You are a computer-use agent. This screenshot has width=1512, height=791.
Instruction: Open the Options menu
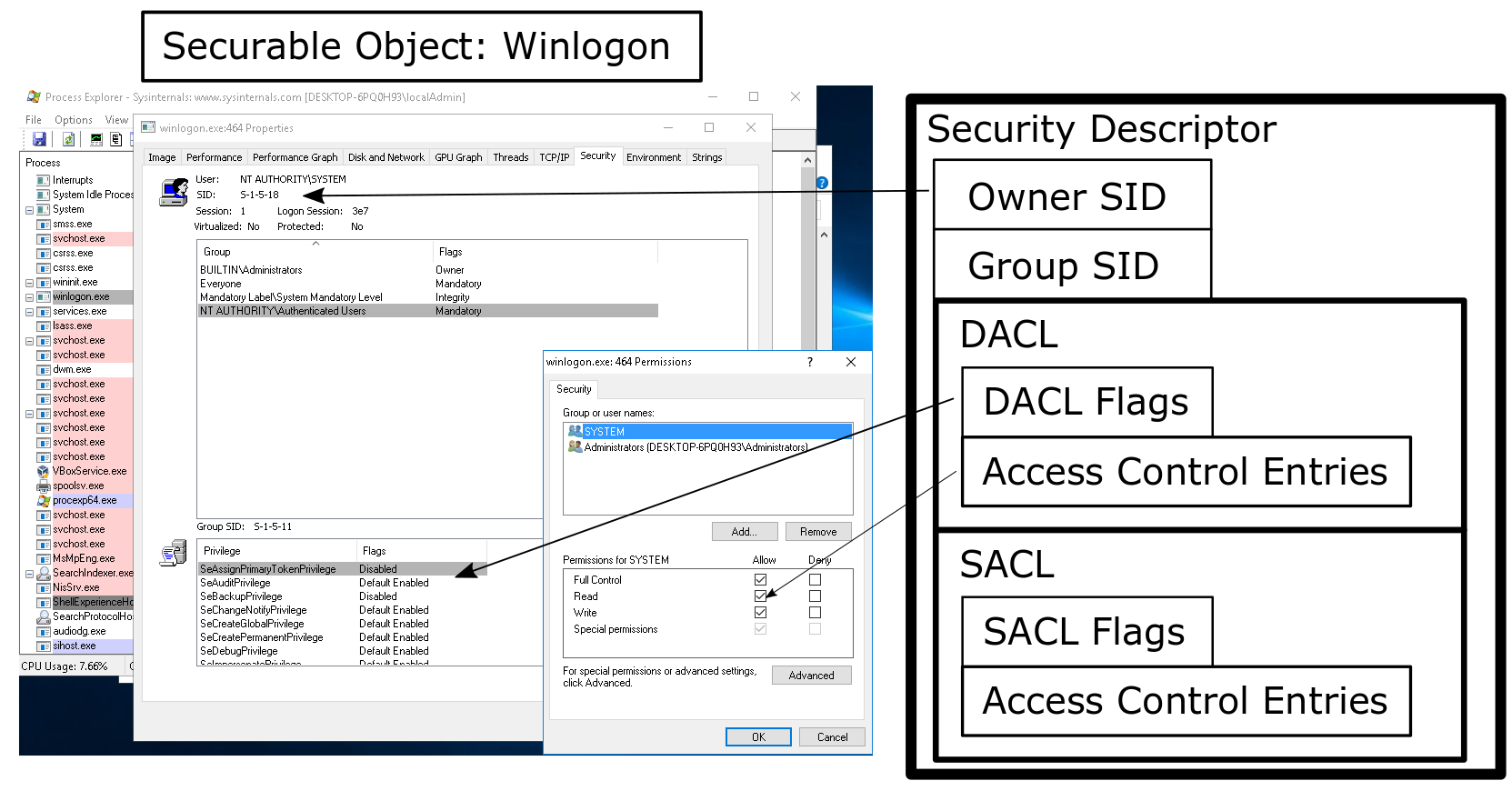73,120
